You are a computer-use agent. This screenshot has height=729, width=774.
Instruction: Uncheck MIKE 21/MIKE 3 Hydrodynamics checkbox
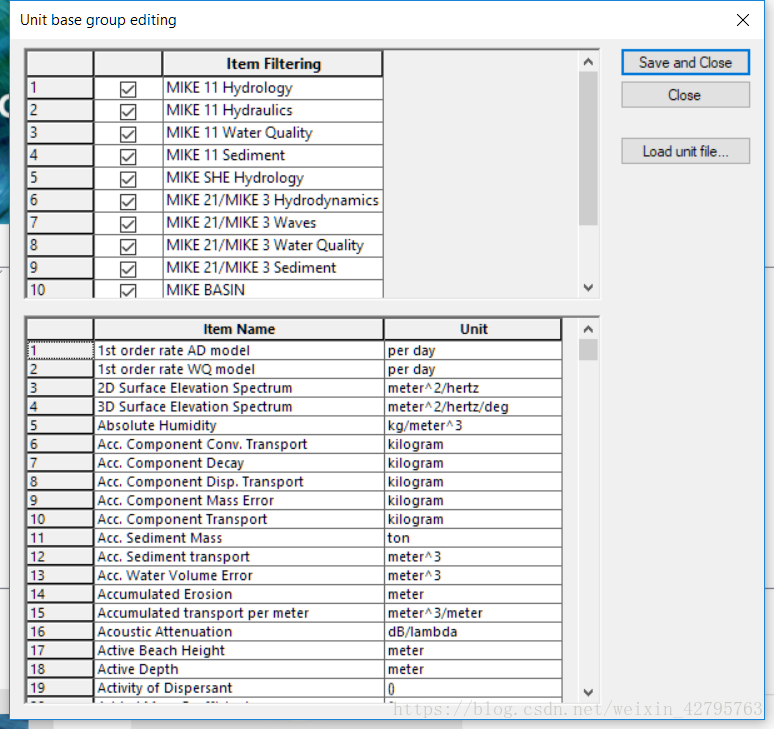pos(128,202)
